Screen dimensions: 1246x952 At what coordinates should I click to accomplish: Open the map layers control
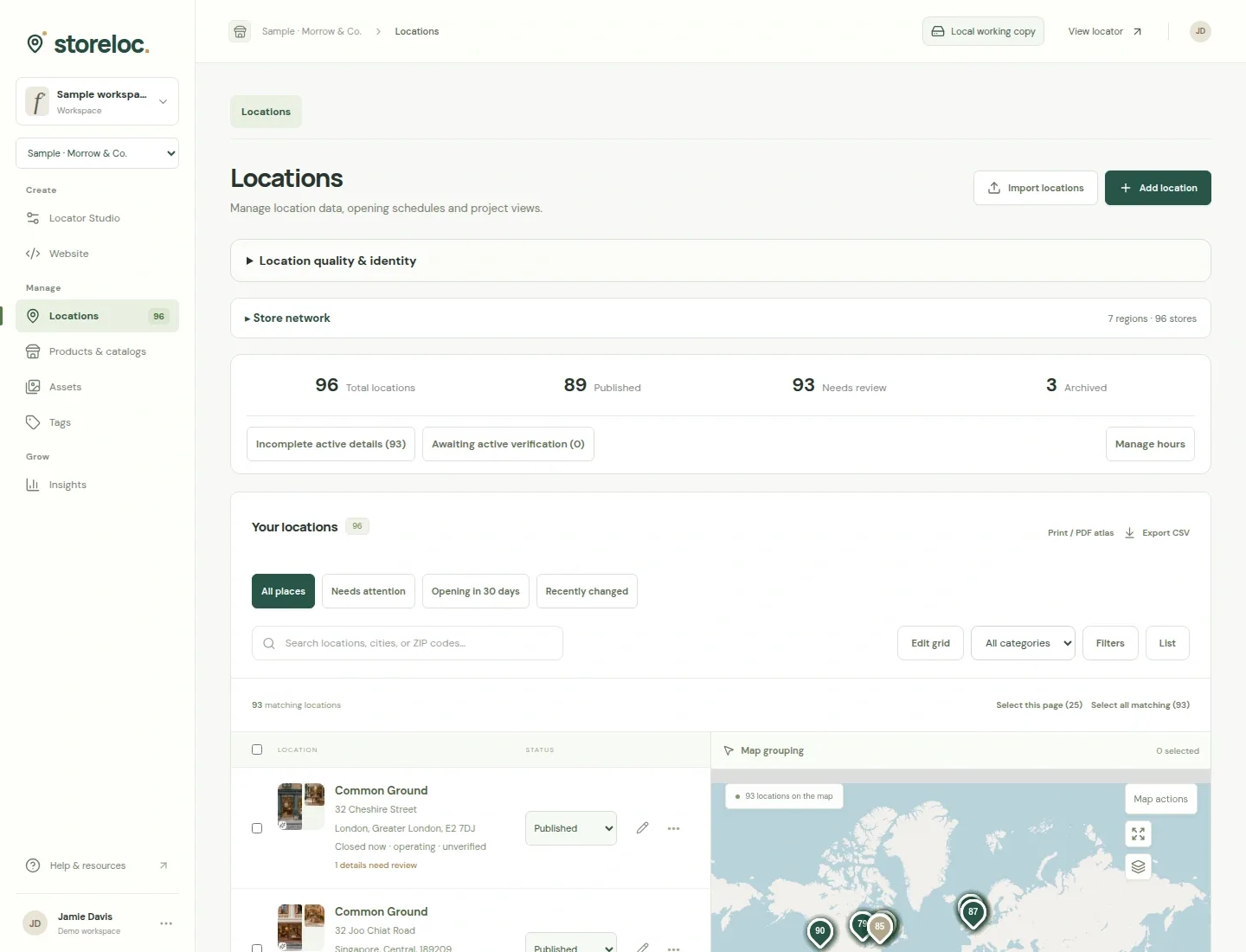coord(1138,866)
